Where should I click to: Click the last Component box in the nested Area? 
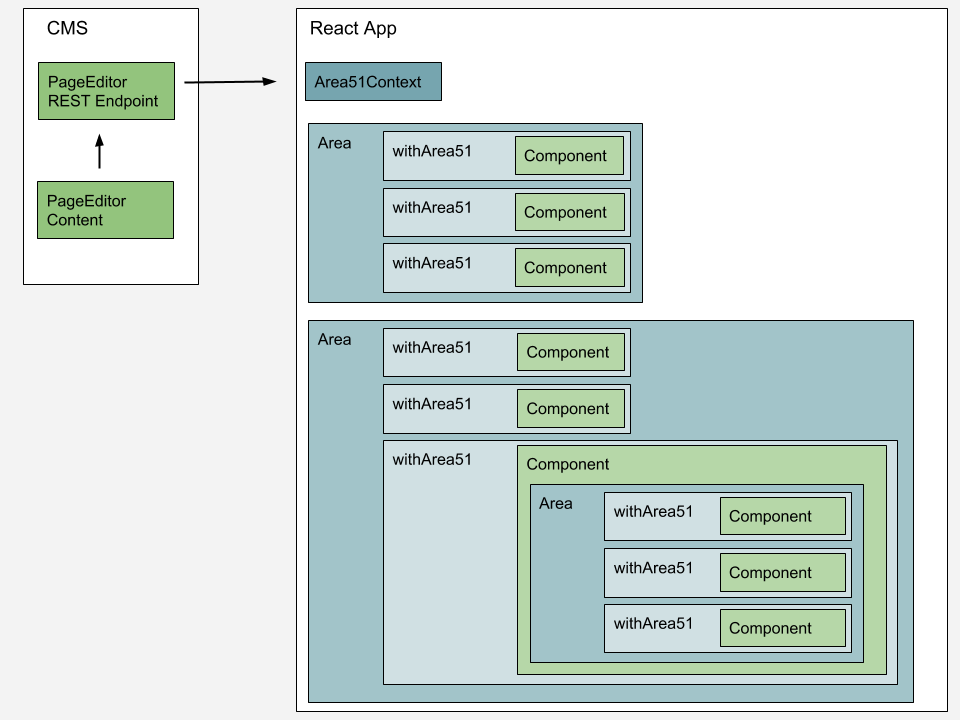(782, 628)
